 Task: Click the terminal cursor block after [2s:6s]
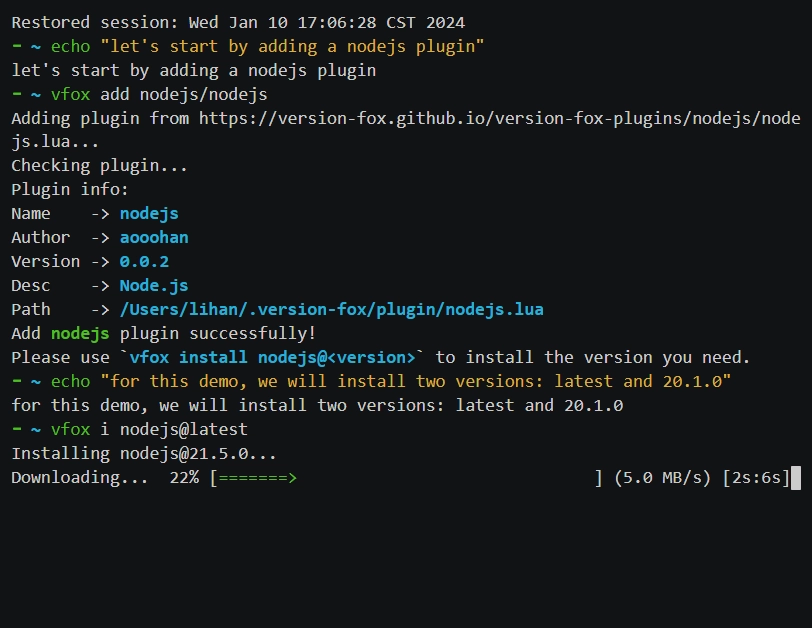(x=796, y=478)
